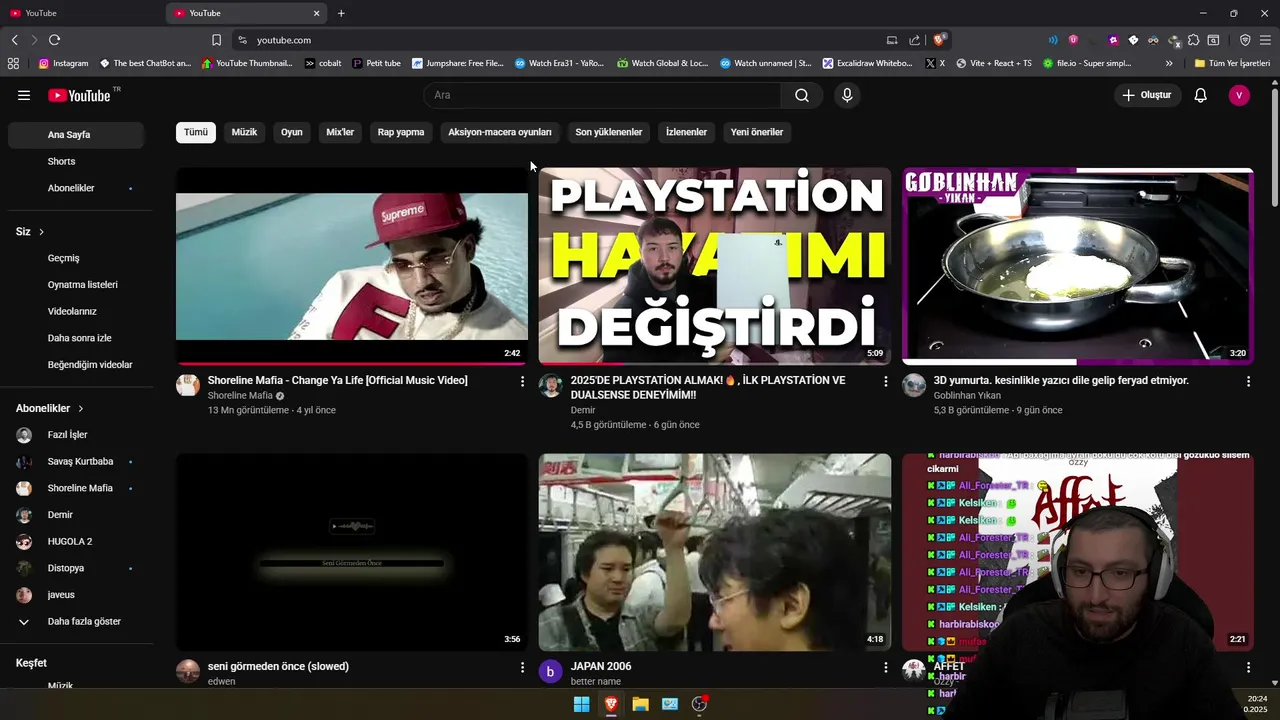
Task: Open options menu for seni görmeden önce
Action: click(522, 667)
